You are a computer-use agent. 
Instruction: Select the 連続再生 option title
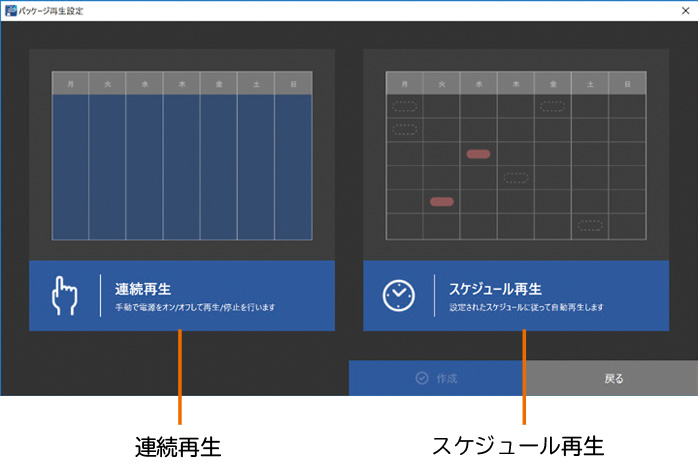pyautogui.click(x=145, y=289)
